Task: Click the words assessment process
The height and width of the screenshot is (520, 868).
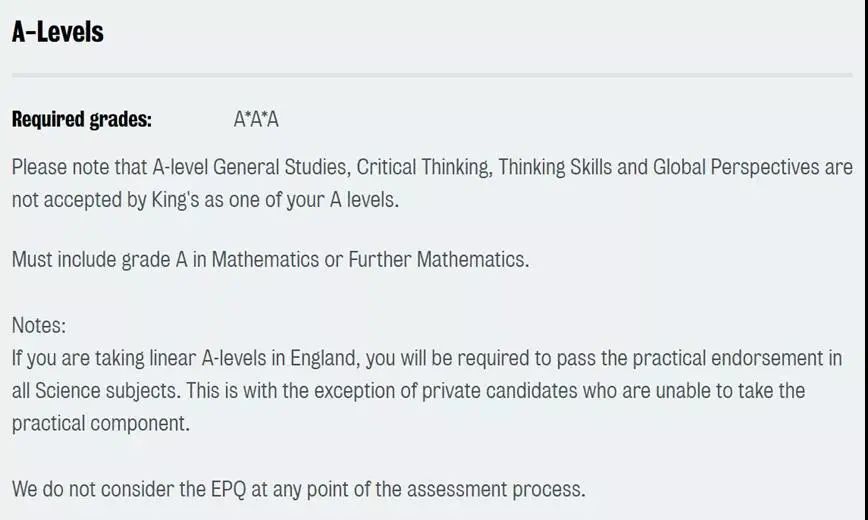Action: pyautogui.click(x=495, y=490)
